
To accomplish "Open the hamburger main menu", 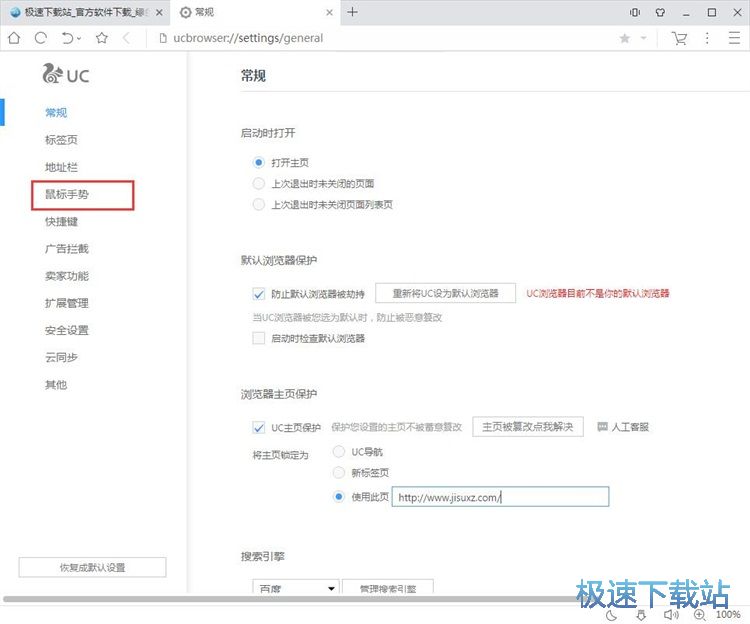I will coord(734,38).
